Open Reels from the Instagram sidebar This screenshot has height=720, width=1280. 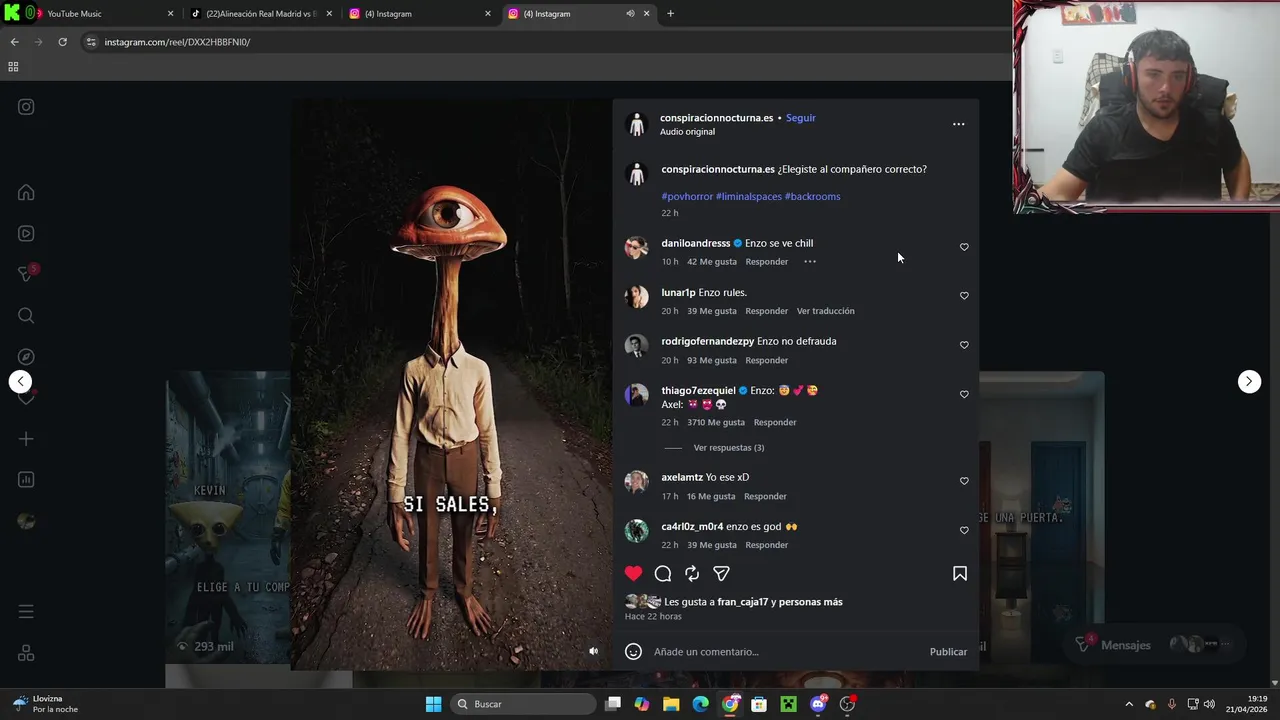point(26,233)
